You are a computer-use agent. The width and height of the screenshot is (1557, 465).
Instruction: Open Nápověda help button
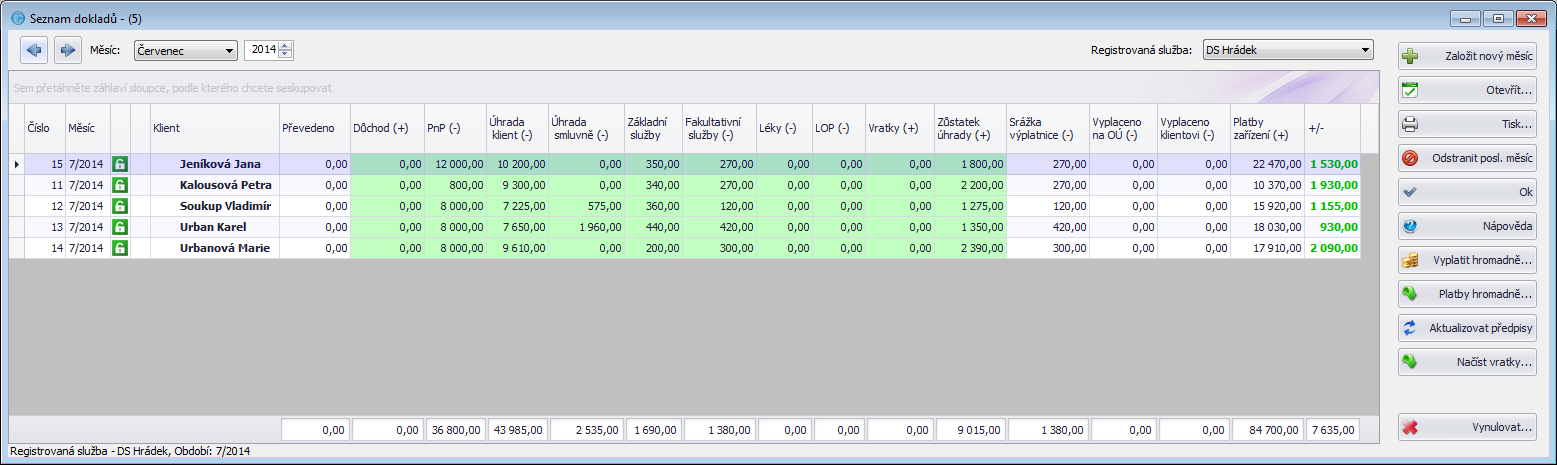(1467, 226)
